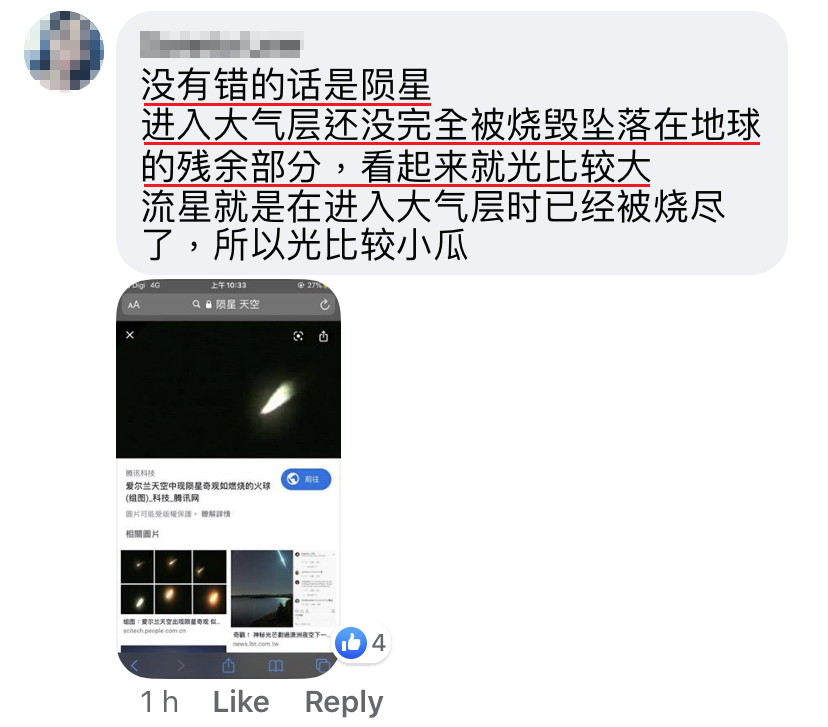Click the 1 h comment timestamp

[x=159, y=702]
